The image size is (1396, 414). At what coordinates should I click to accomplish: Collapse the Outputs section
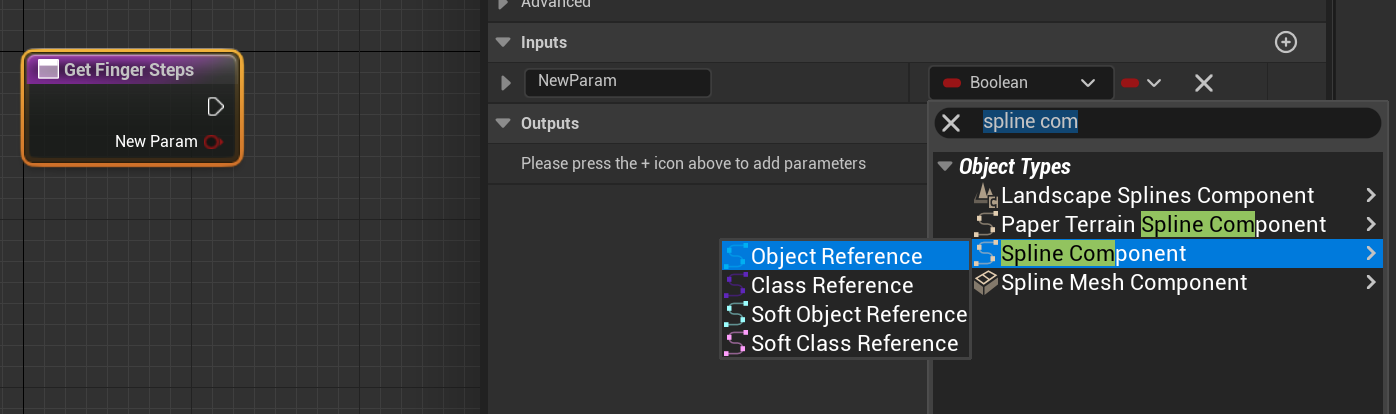coord(502,123)
